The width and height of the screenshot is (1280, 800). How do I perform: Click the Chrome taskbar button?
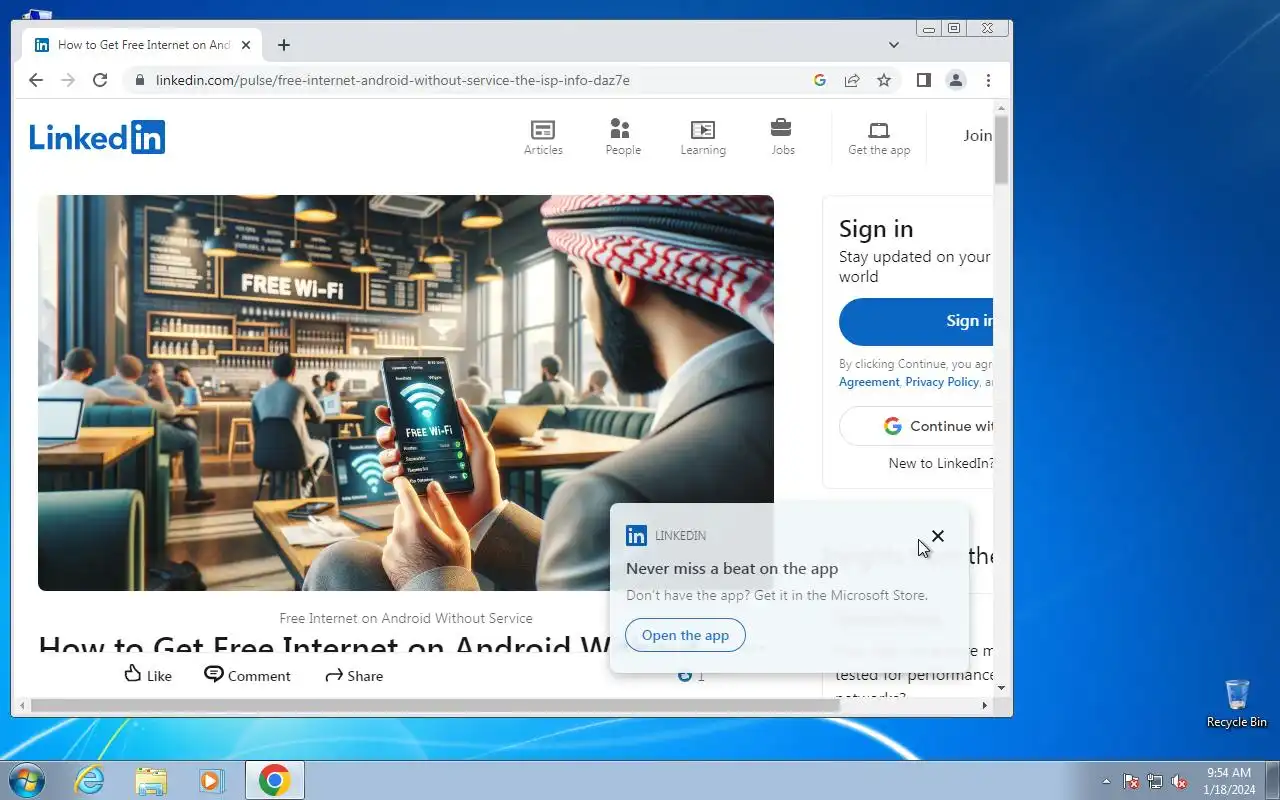point(275,780)
